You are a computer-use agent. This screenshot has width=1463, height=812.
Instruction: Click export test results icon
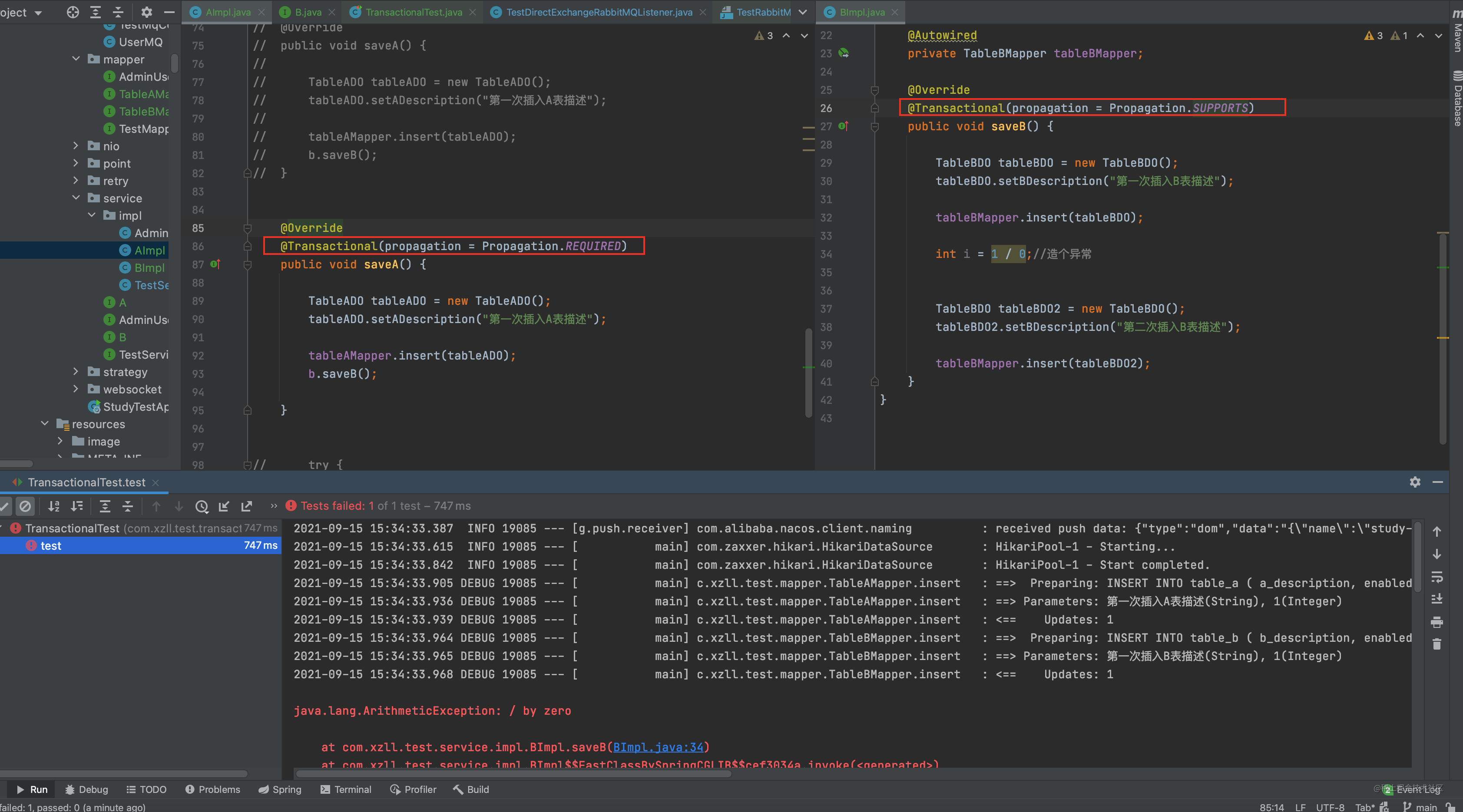point(246,506)
